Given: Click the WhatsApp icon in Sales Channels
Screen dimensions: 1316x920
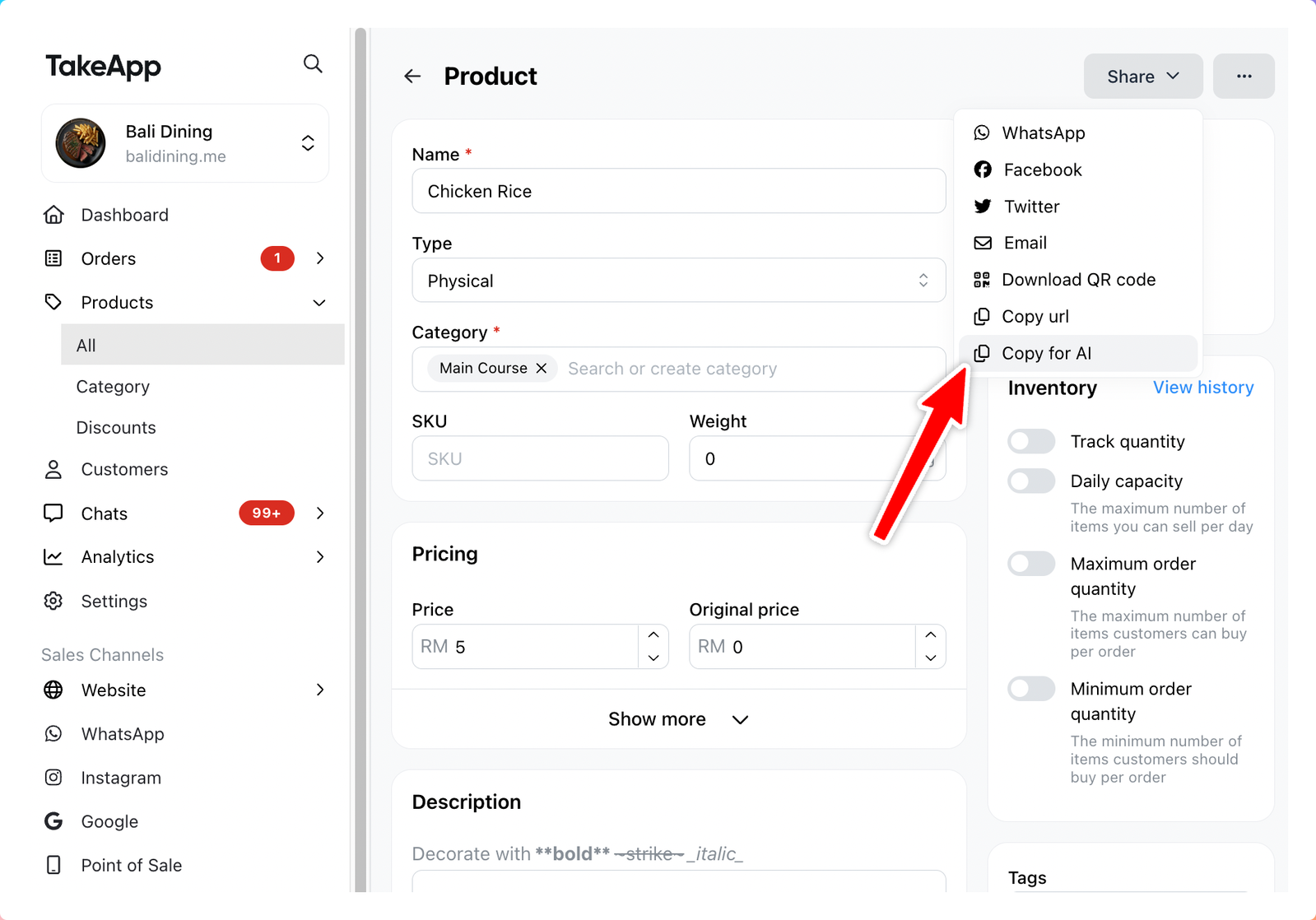Looking at the screenshot, I should tap(53, 733).
